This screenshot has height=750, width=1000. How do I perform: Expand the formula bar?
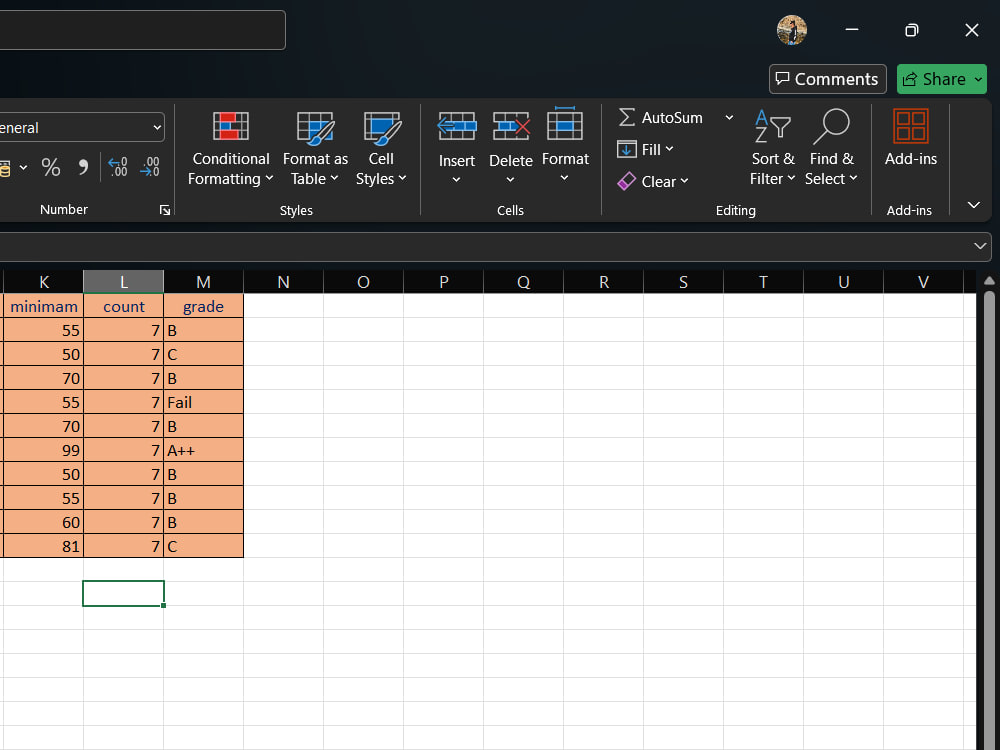[x=980, y=246]
